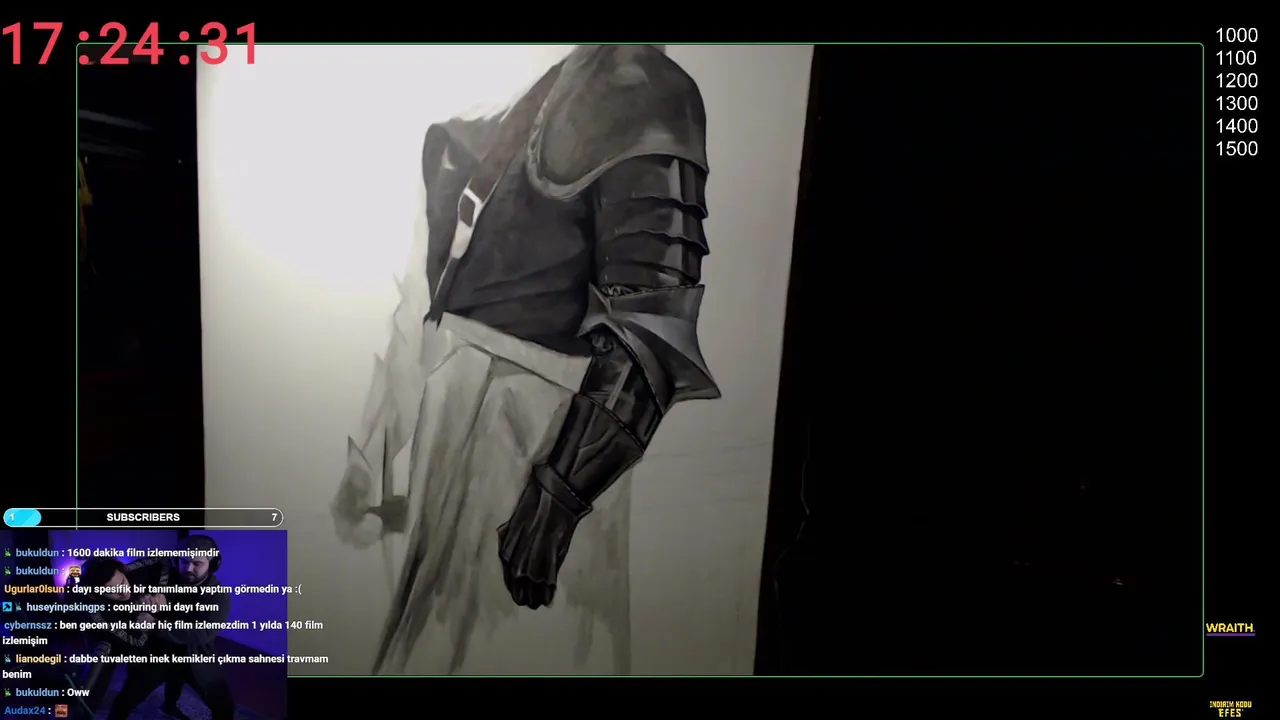The width and height of the screenshot is (1280, 720).
Task: Click the subscriber goal target number 7
Action: [x=274, y=517]
